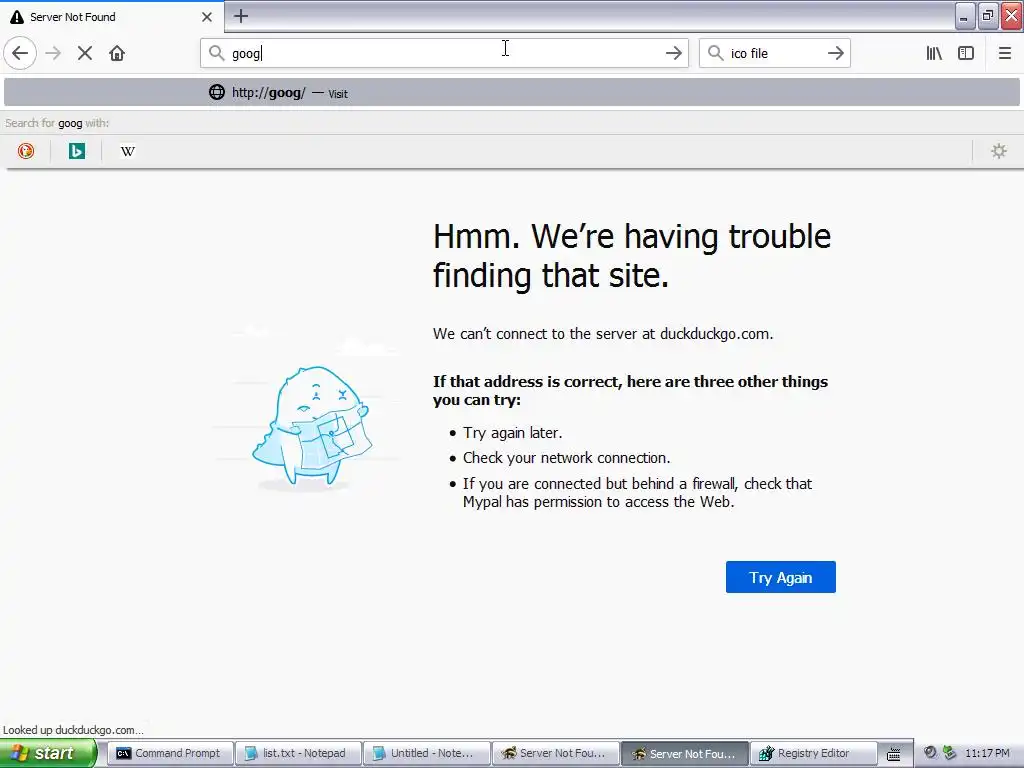Click the duckduckgo.com error message text
Image resolution: width=1024 pixels, height=768 pixels.
click(x=603, y=334)
